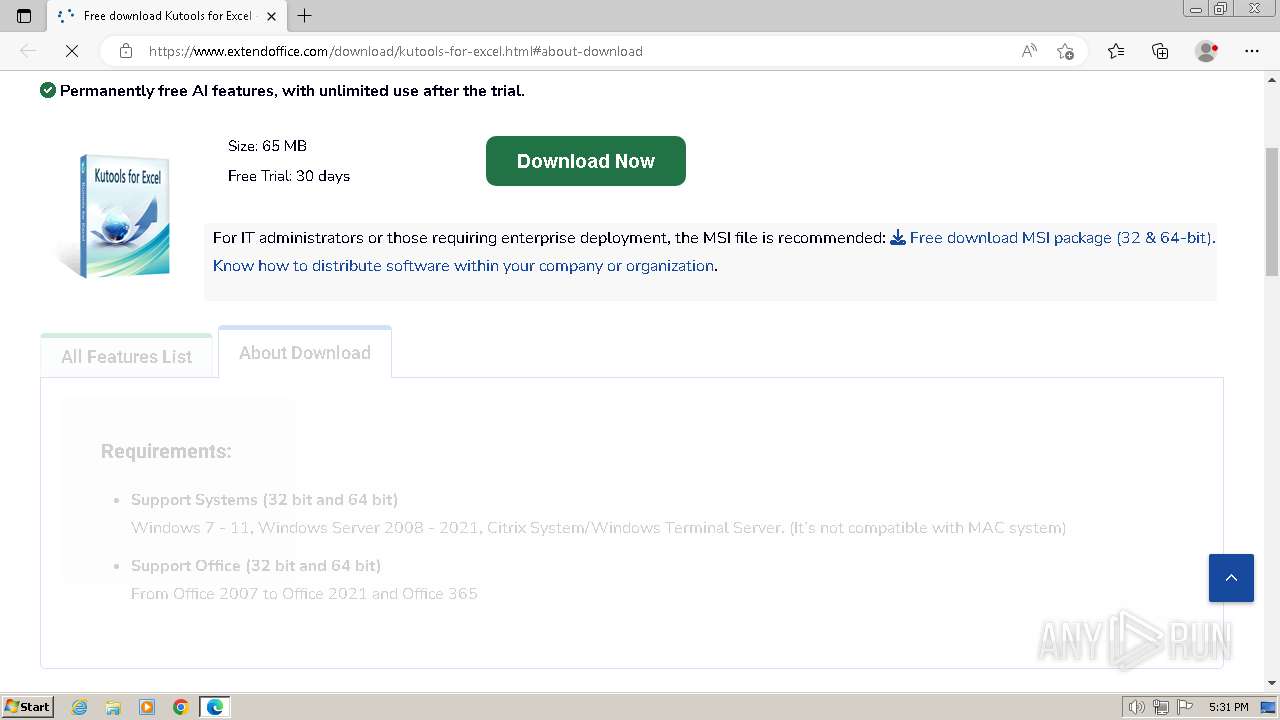
Task: Click the Download Now button
Action: (586, 161)
